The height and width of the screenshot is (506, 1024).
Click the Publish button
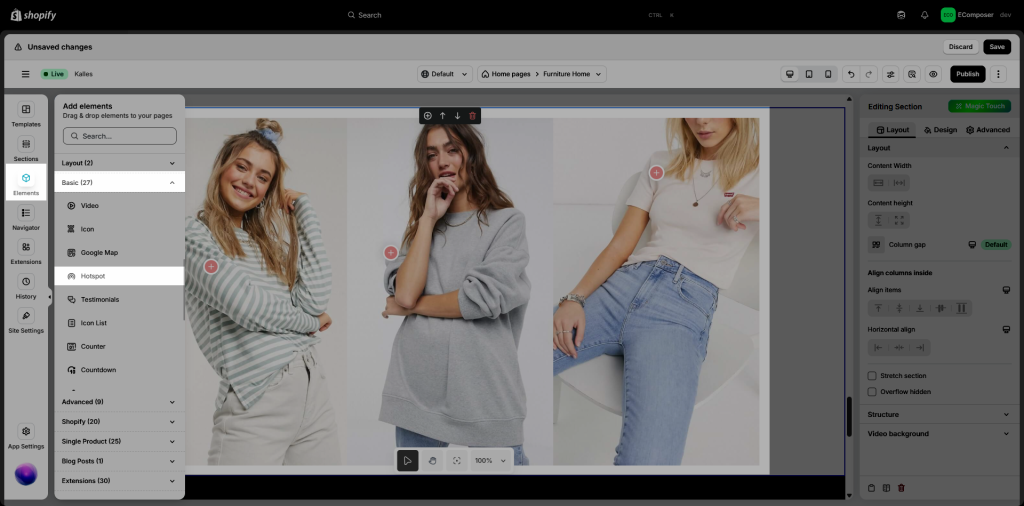coord(967,74)
